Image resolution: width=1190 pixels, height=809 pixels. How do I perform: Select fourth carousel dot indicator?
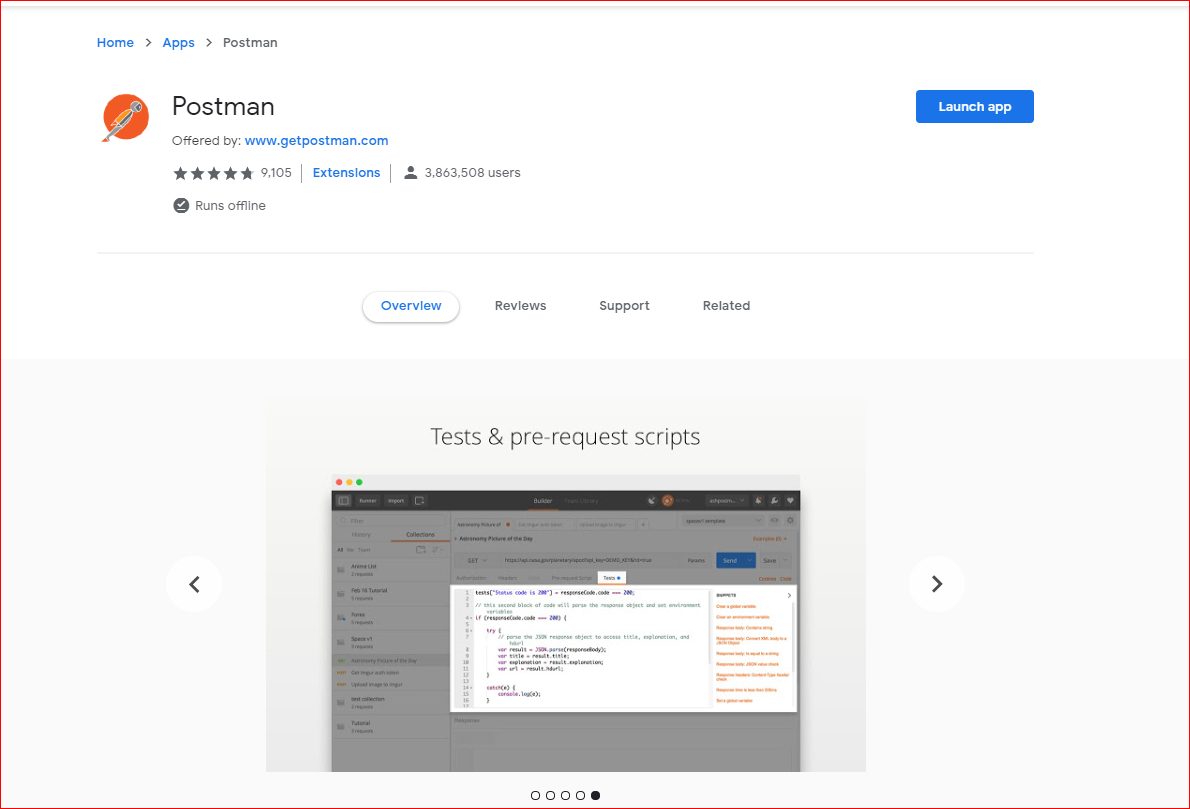tap(581, 795)
